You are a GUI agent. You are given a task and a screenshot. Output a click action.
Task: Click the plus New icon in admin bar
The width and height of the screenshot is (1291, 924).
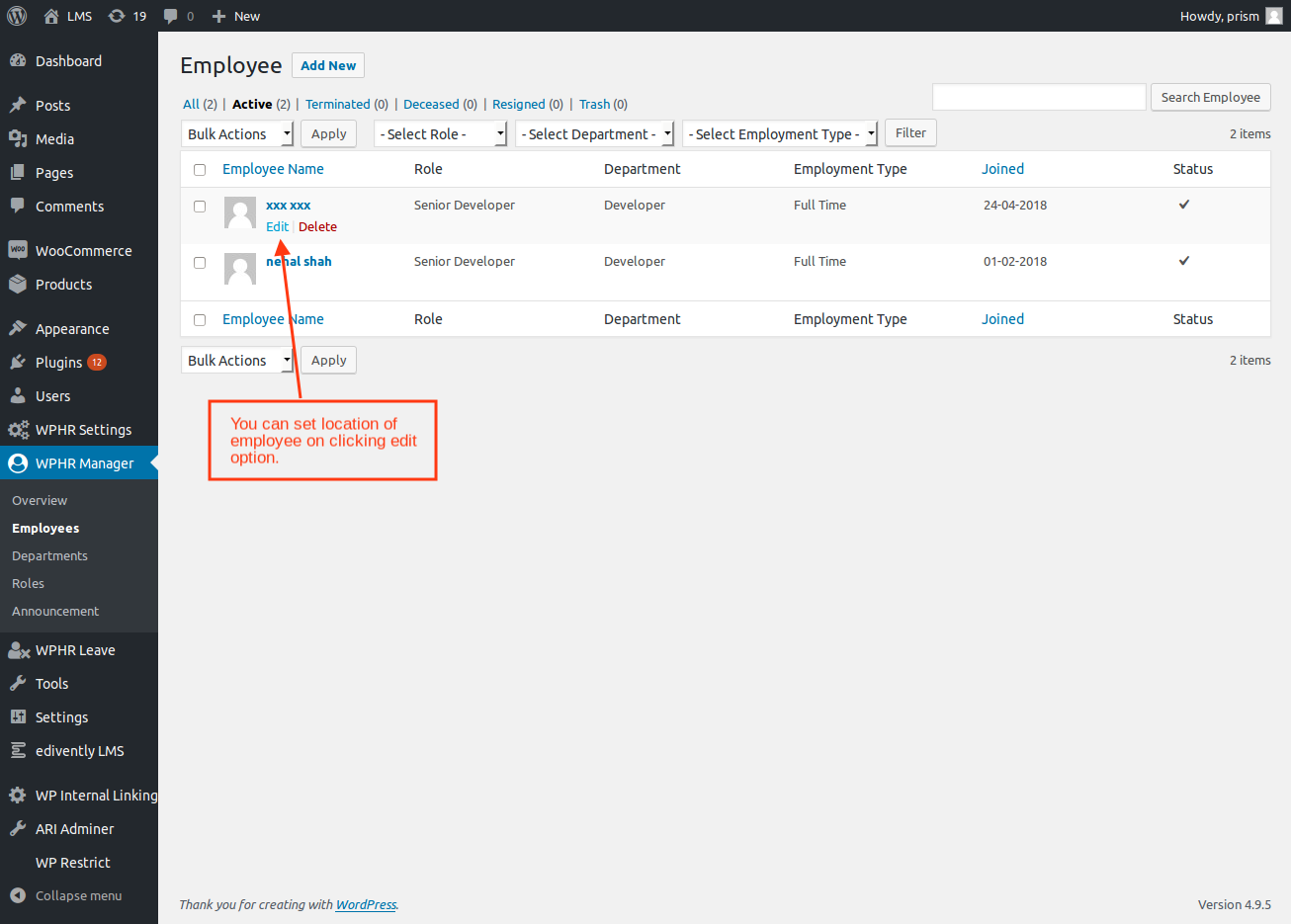click(219, 16)
